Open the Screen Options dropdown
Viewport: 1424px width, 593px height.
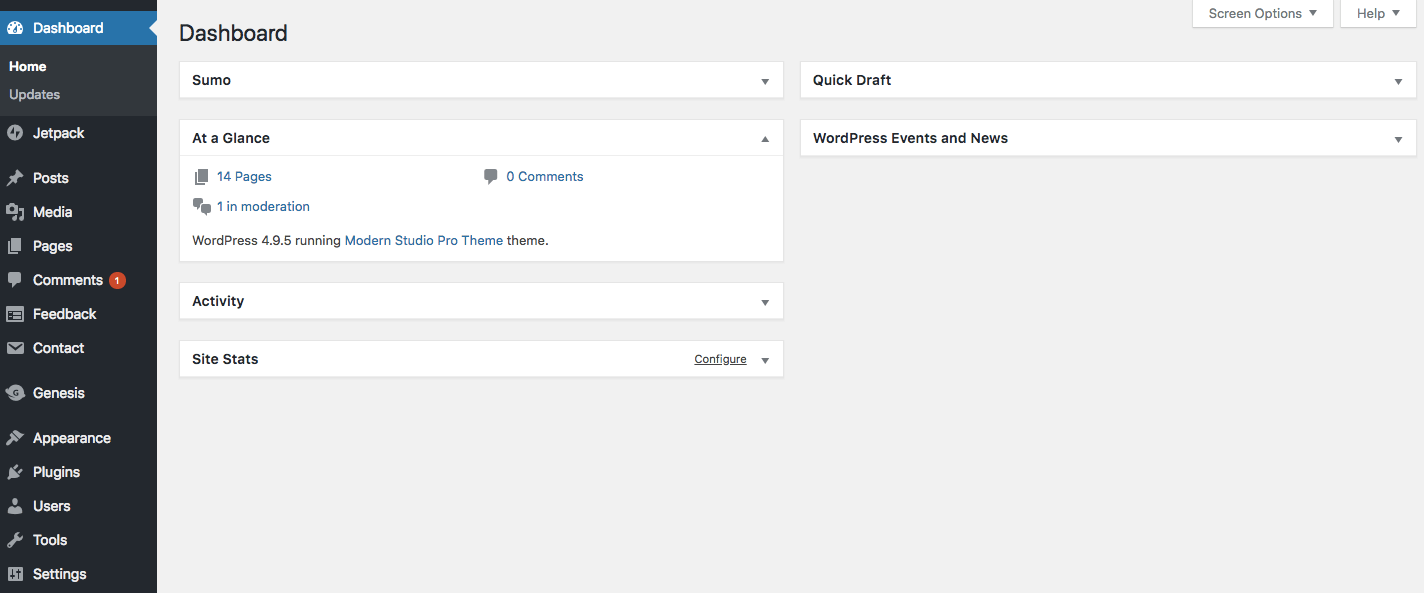click(1262, 14)
